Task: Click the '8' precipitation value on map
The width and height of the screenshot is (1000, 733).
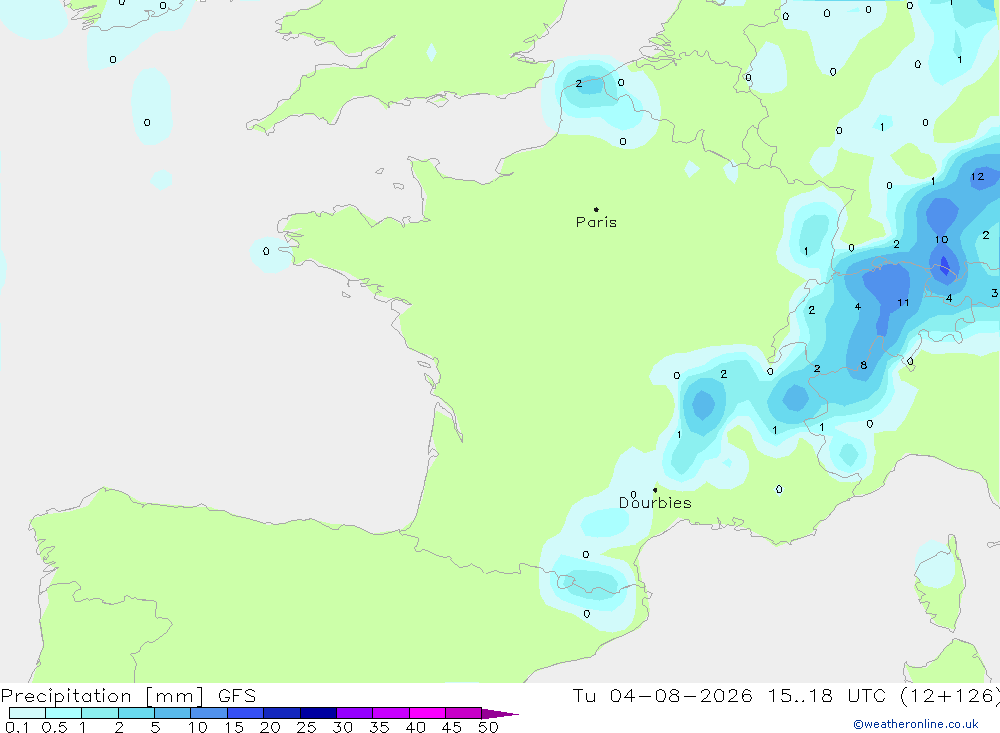Action: [864, 366]
